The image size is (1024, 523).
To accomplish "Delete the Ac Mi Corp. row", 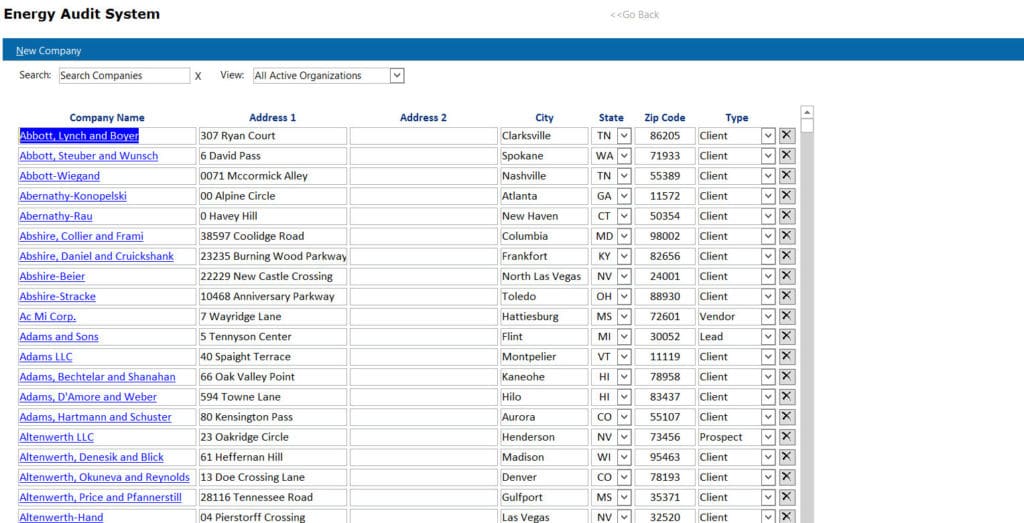I will tap(787, 317).
